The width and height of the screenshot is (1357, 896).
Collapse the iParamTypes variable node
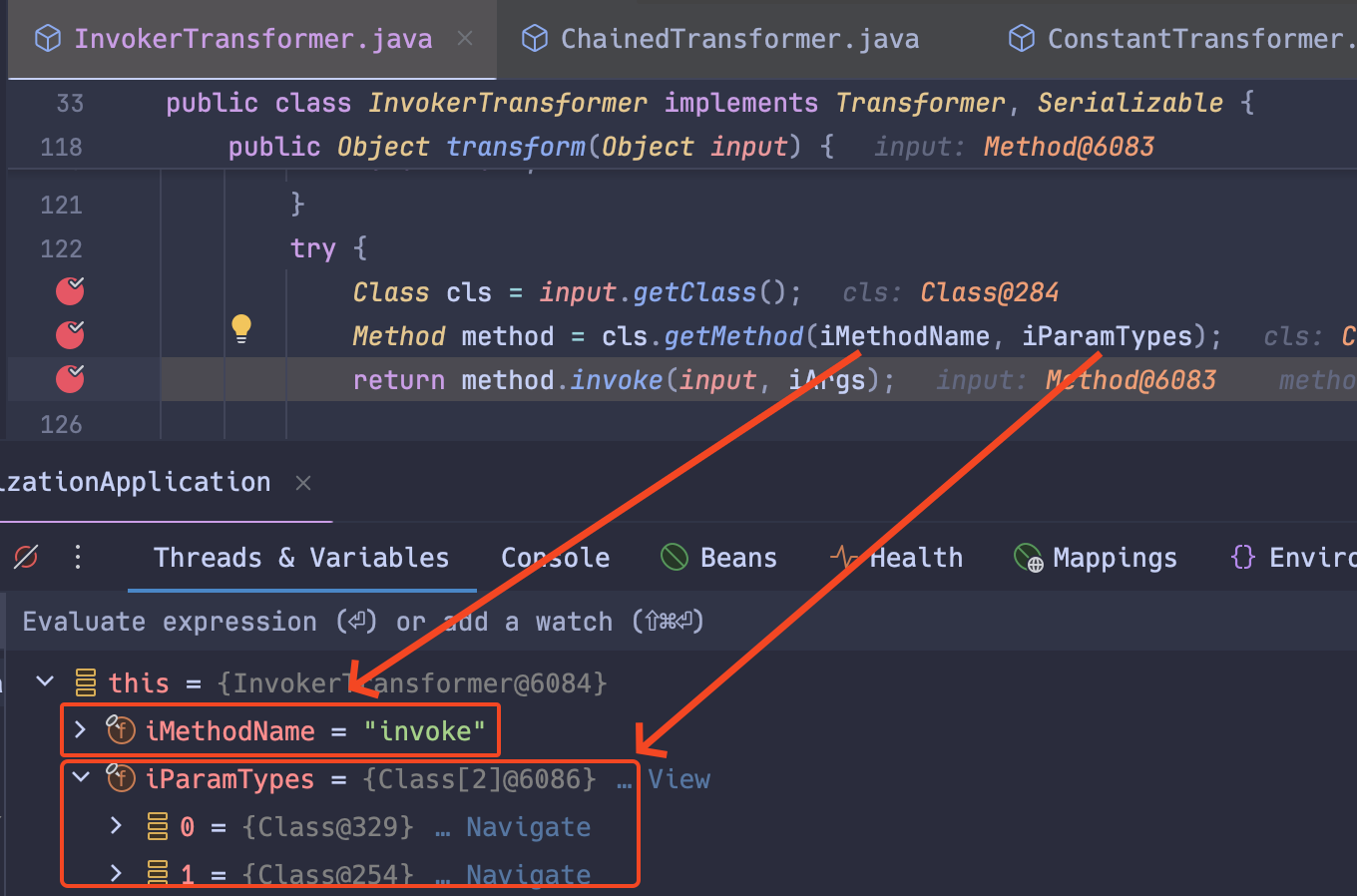pyautogui.click(x=81, y=778)
